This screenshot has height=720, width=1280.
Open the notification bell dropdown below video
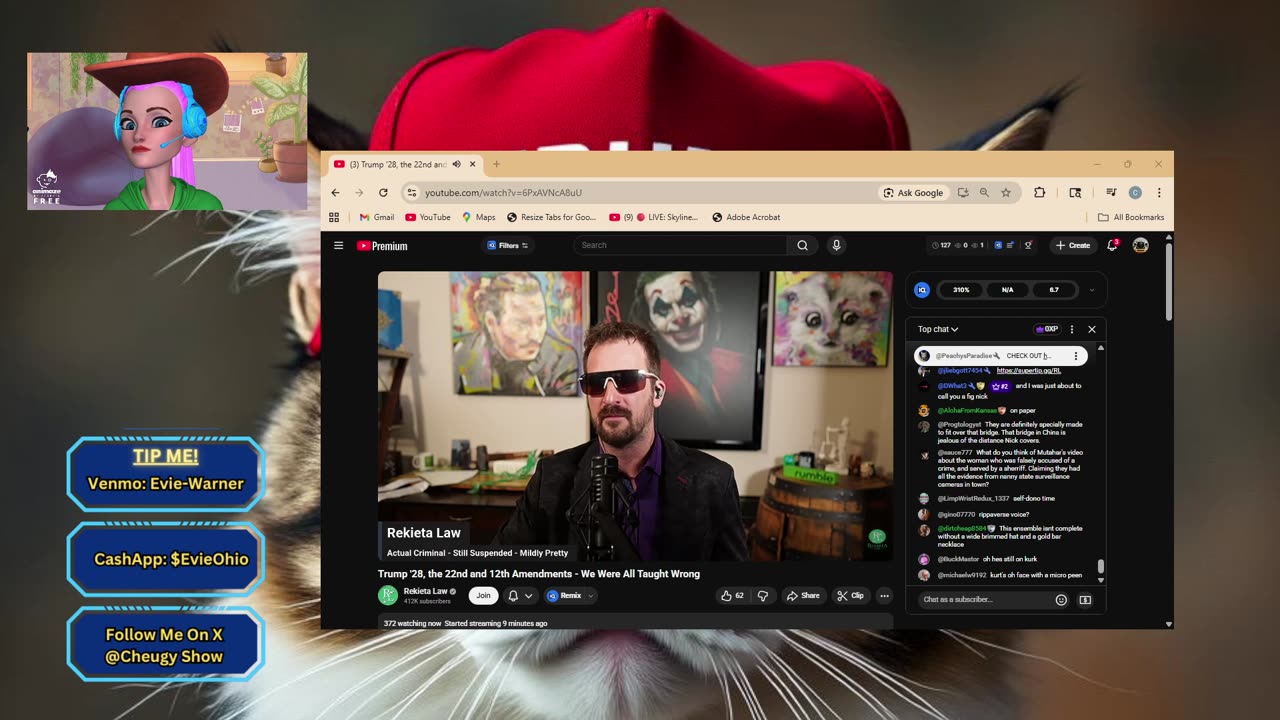pos(520,595)
